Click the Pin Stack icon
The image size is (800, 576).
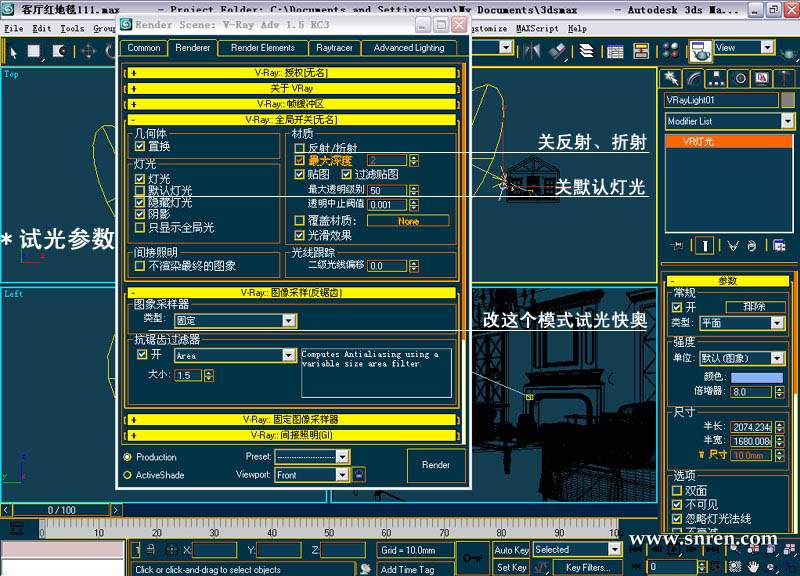tap(678, 246)
